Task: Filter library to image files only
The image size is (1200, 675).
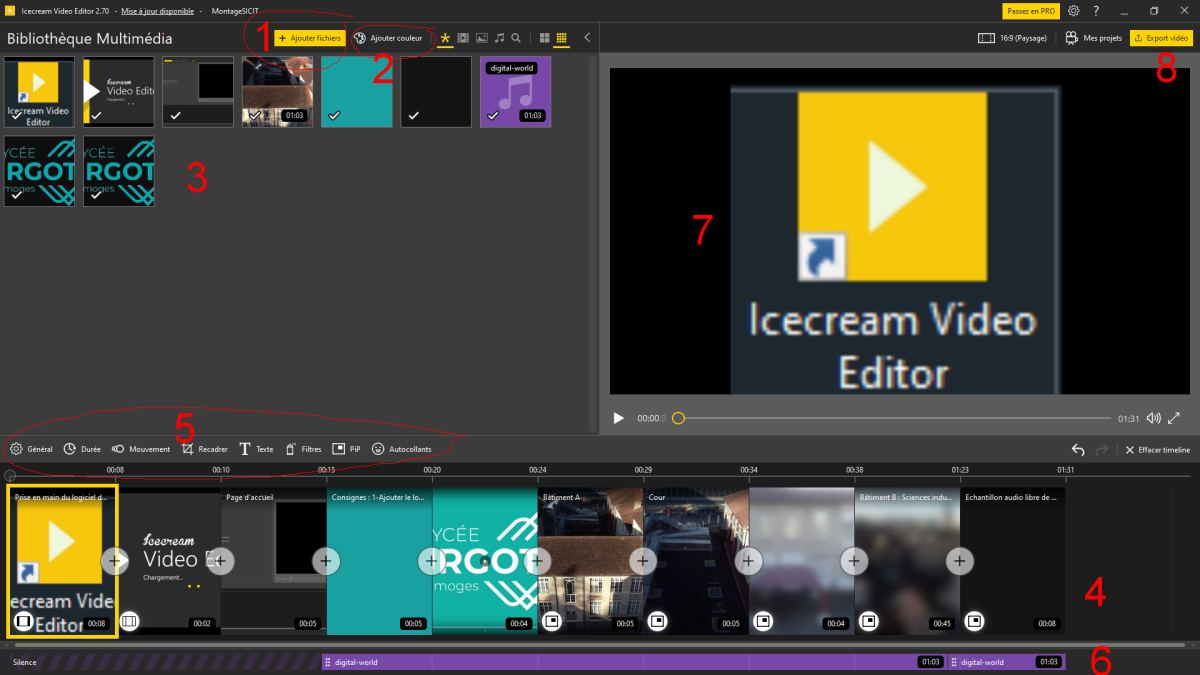Action: (482, 38)
